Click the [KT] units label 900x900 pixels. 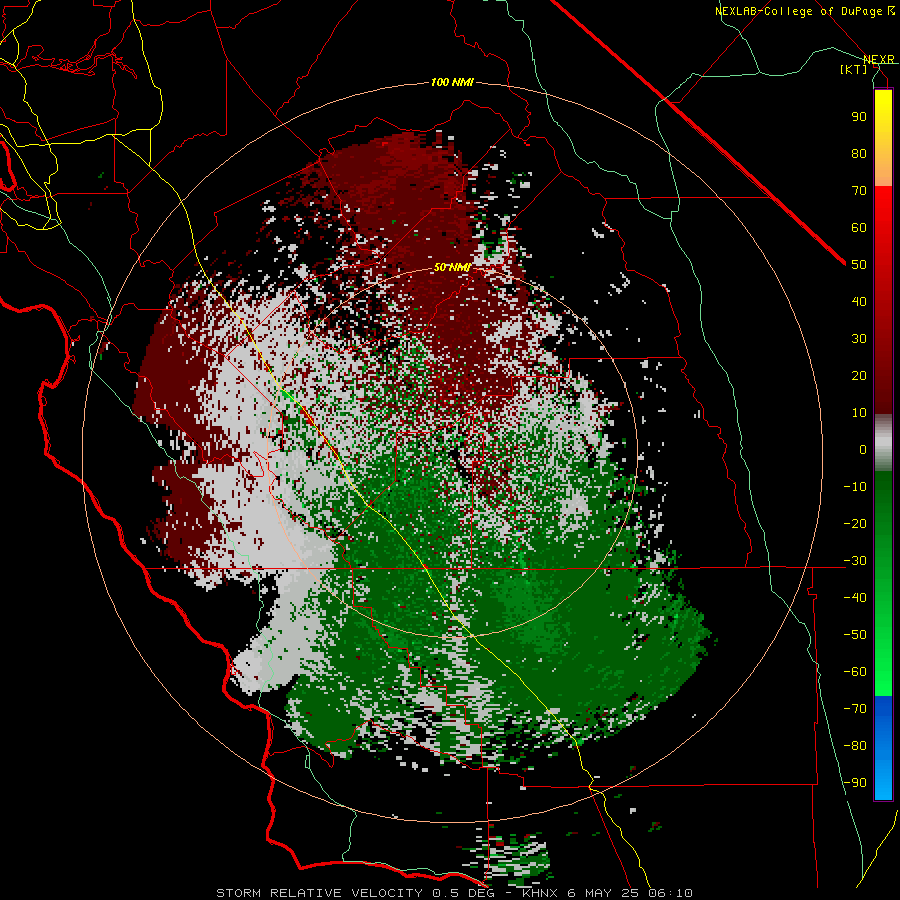click(854, 69)
